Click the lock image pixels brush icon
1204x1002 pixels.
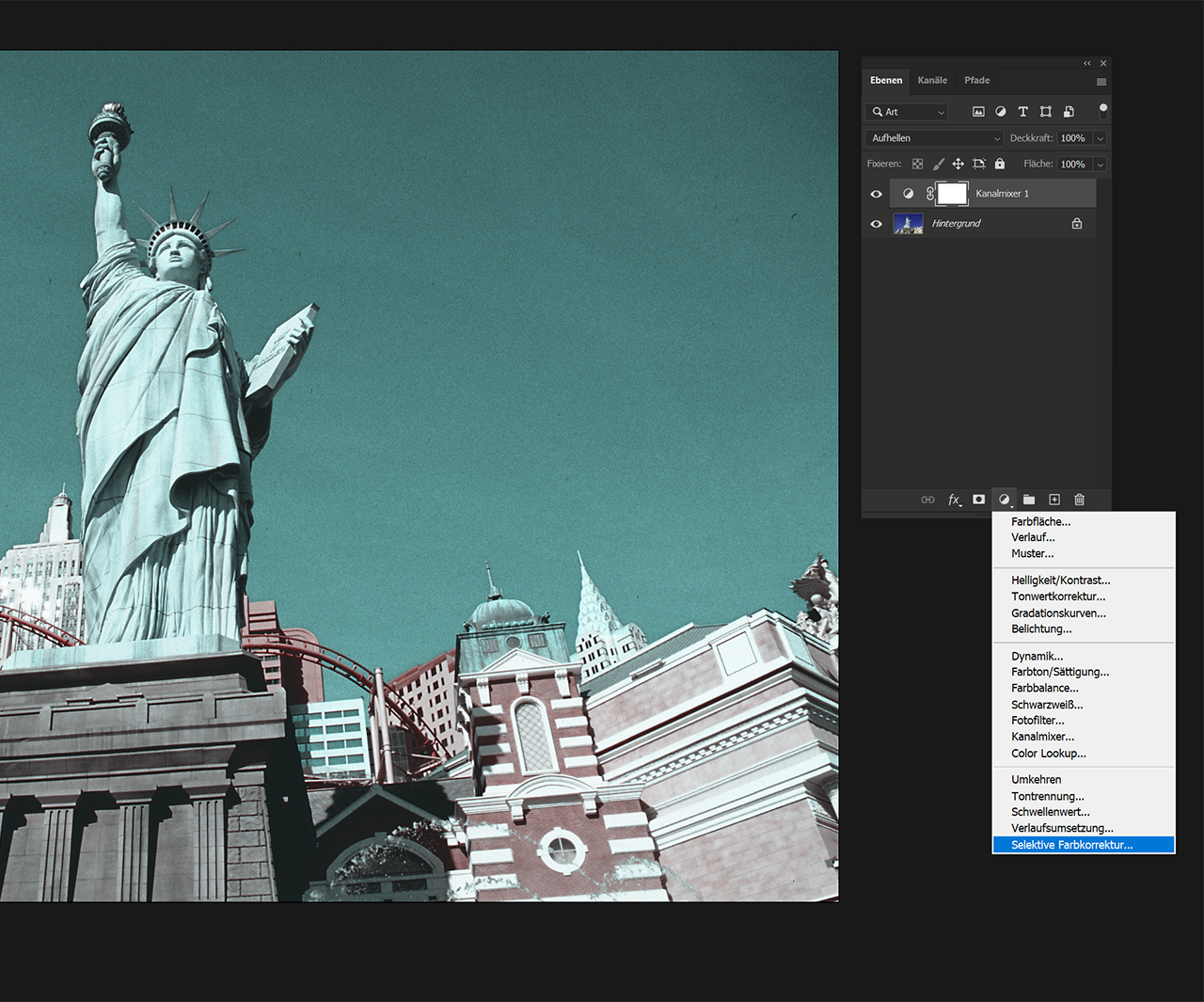938,164
